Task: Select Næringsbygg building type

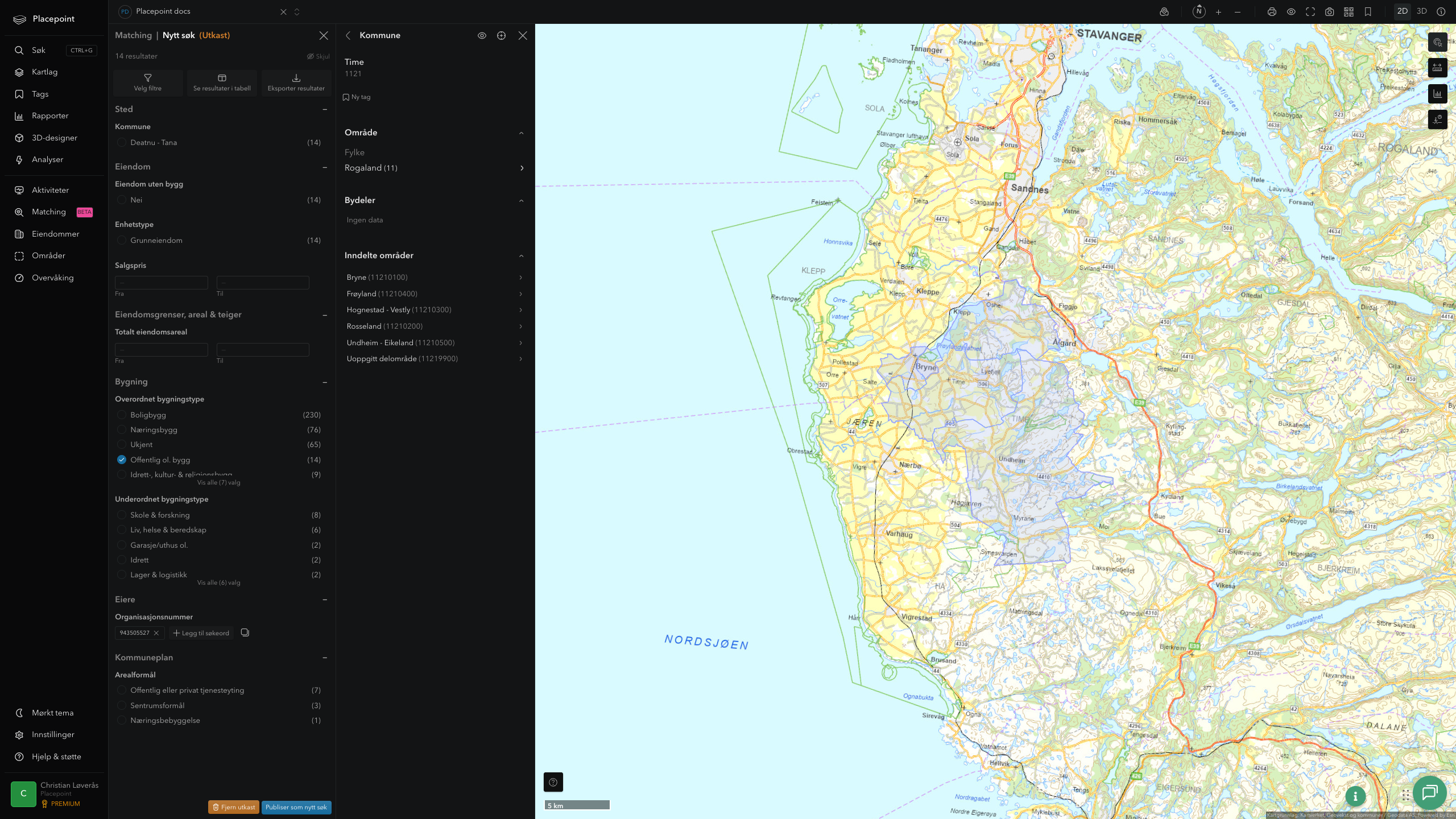Action: [x=122, y=430]
